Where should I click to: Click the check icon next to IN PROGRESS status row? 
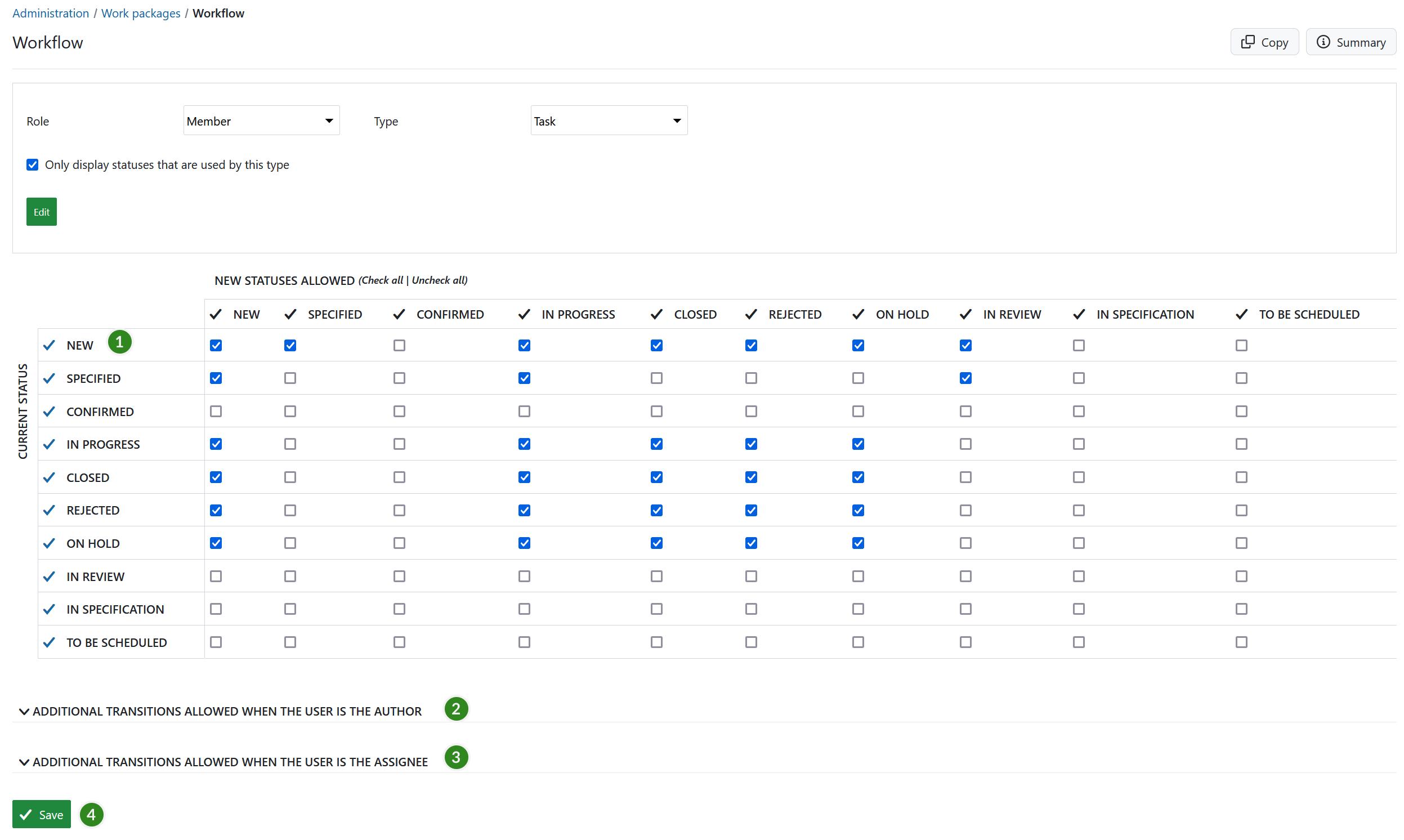48,444
